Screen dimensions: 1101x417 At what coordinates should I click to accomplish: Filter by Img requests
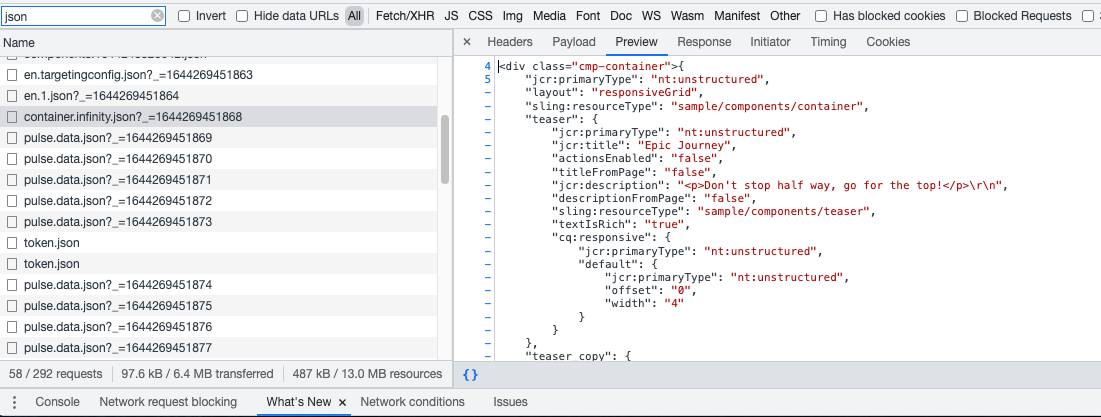point(512,15)
